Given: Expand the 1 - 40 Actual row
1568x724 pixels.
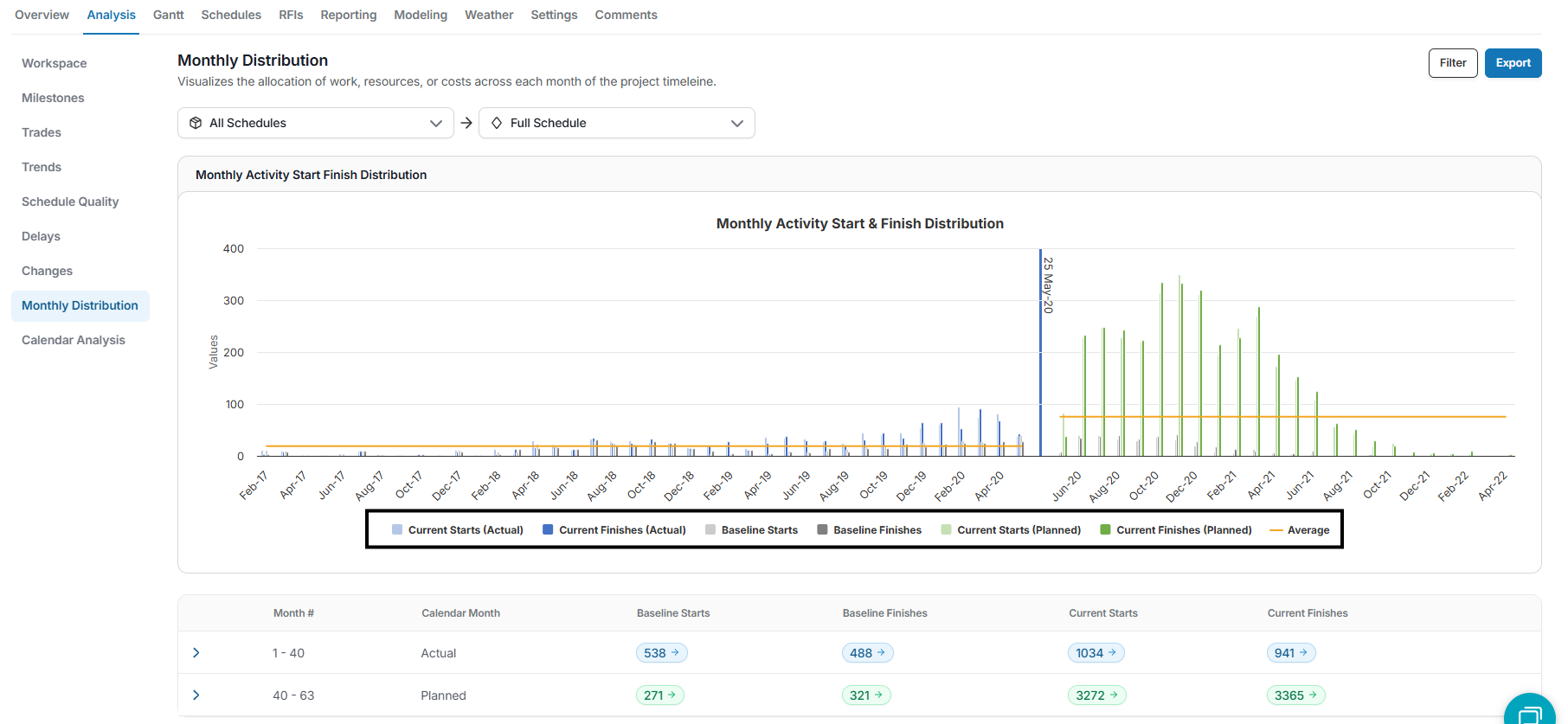Looking at the screenshot, I should 196,653.
